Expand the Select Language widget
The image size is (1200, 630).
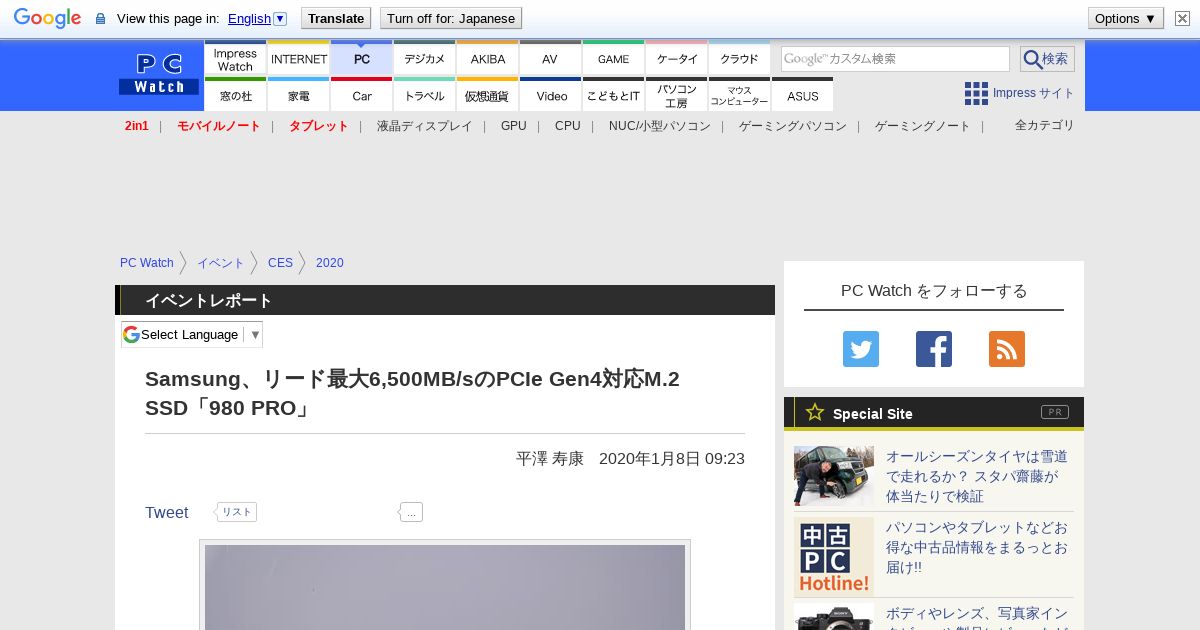(x=192, y=334)
